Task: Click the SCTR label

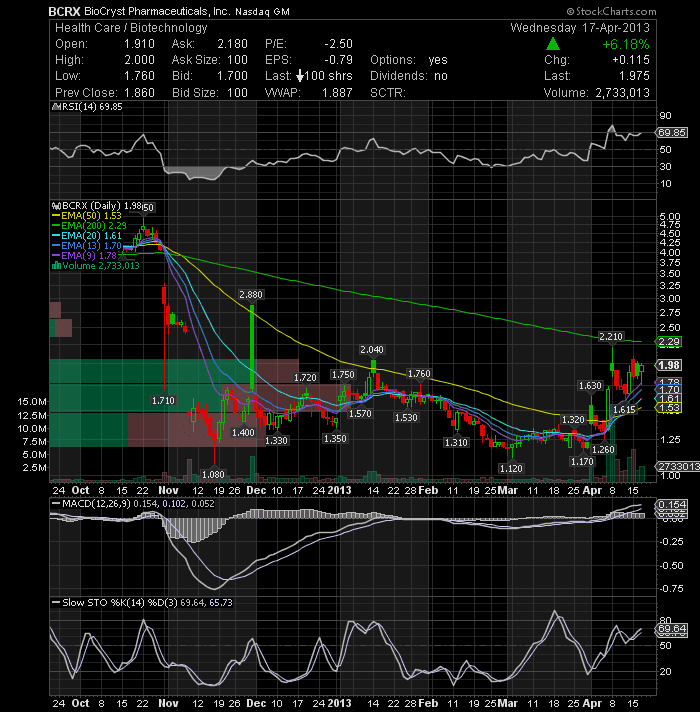Action: (387, 93)
